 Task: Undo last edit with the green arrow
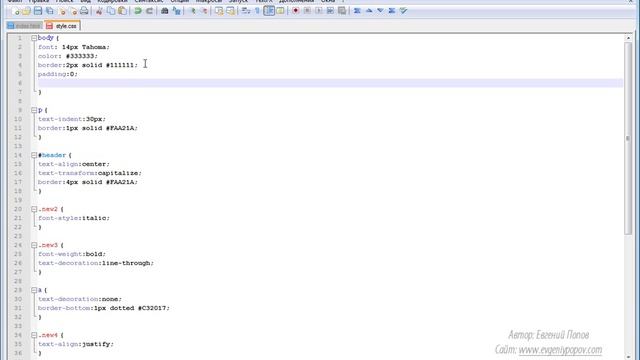click(x=138, y=11)
